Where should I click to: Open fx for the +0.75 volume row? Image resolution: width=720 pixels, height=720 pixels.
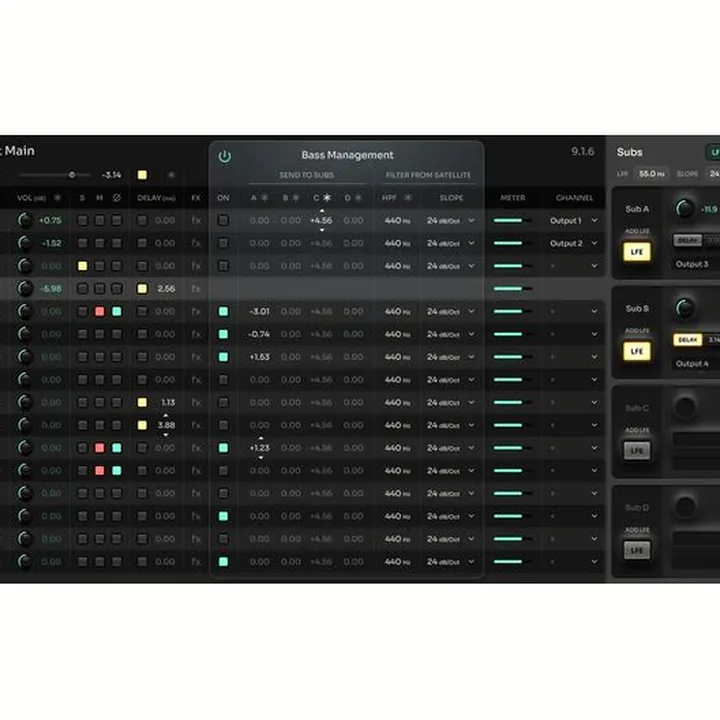tap(196, 220)
